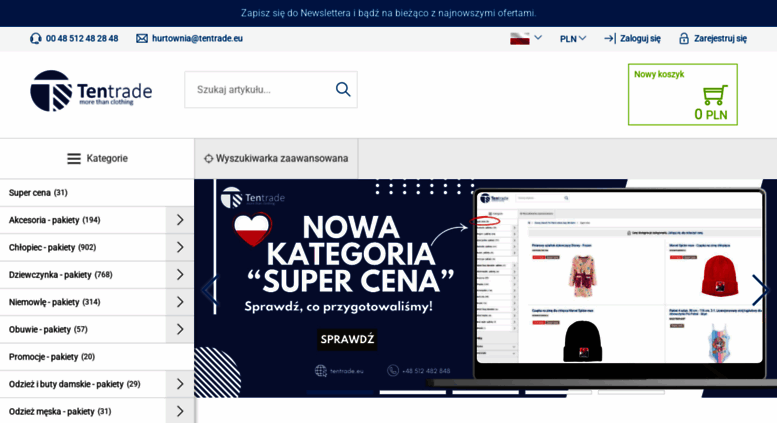
Task: Expand Obuwie - pakiety subcategories
Action: [180, 329]
